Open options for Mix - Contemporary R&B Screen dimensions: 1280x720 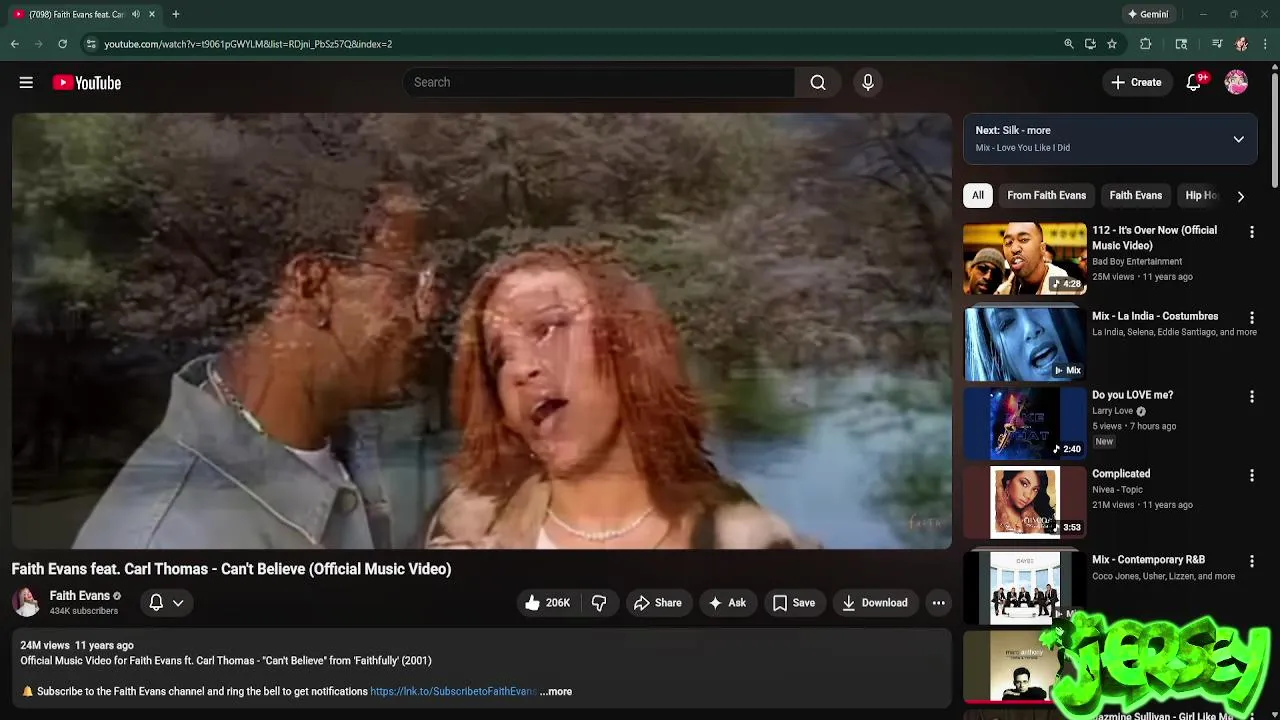(x=1251, y=562)
